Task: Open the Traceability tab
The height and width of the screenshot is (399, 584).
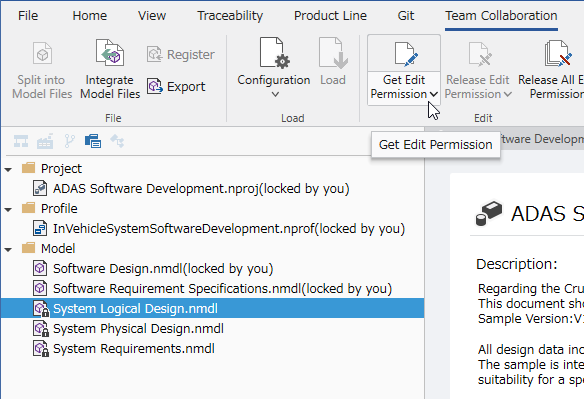Action: pos(230,16)
